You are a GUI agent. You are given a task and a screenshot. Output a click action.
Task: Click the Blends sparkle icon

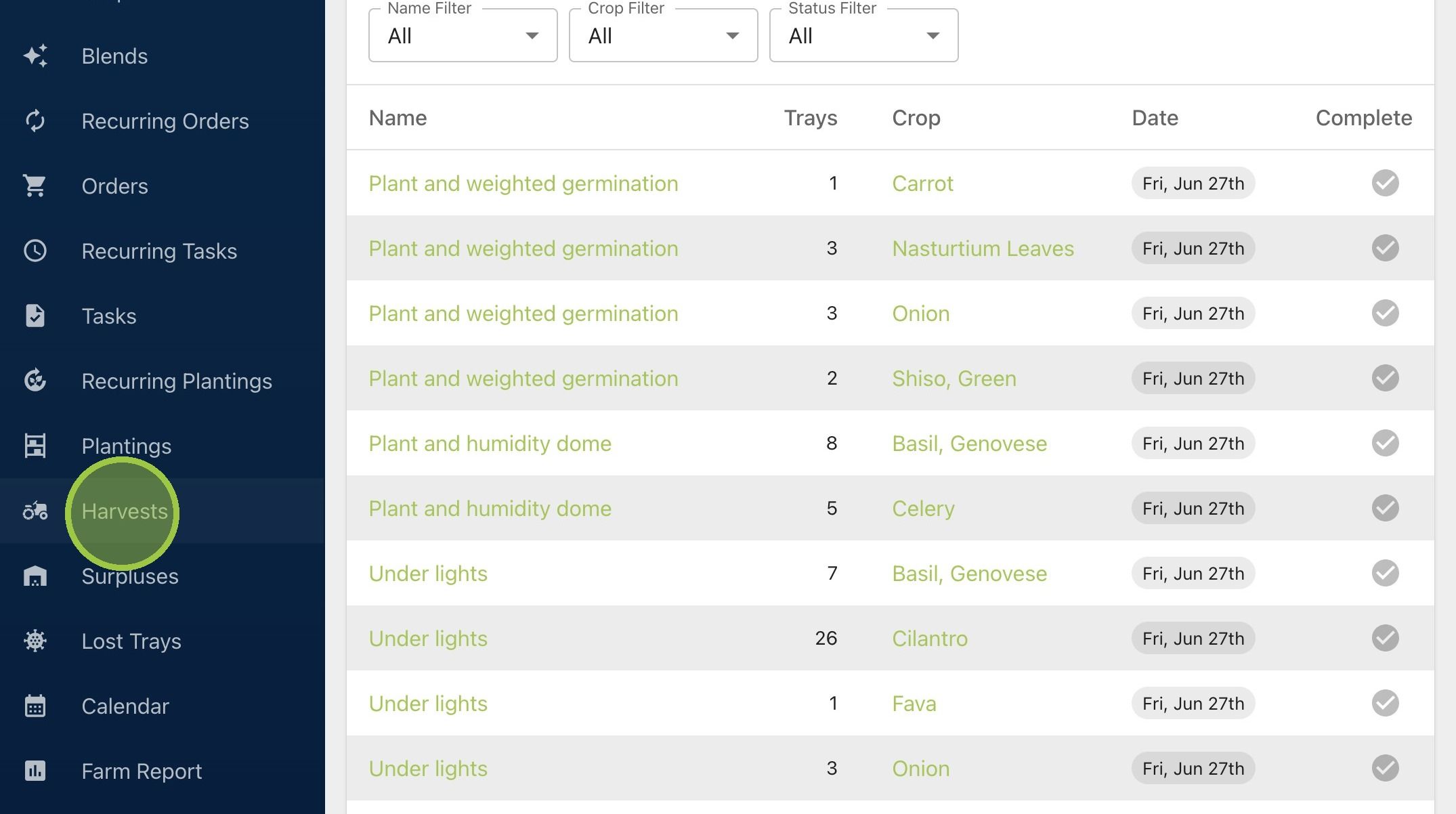point(35,56)
